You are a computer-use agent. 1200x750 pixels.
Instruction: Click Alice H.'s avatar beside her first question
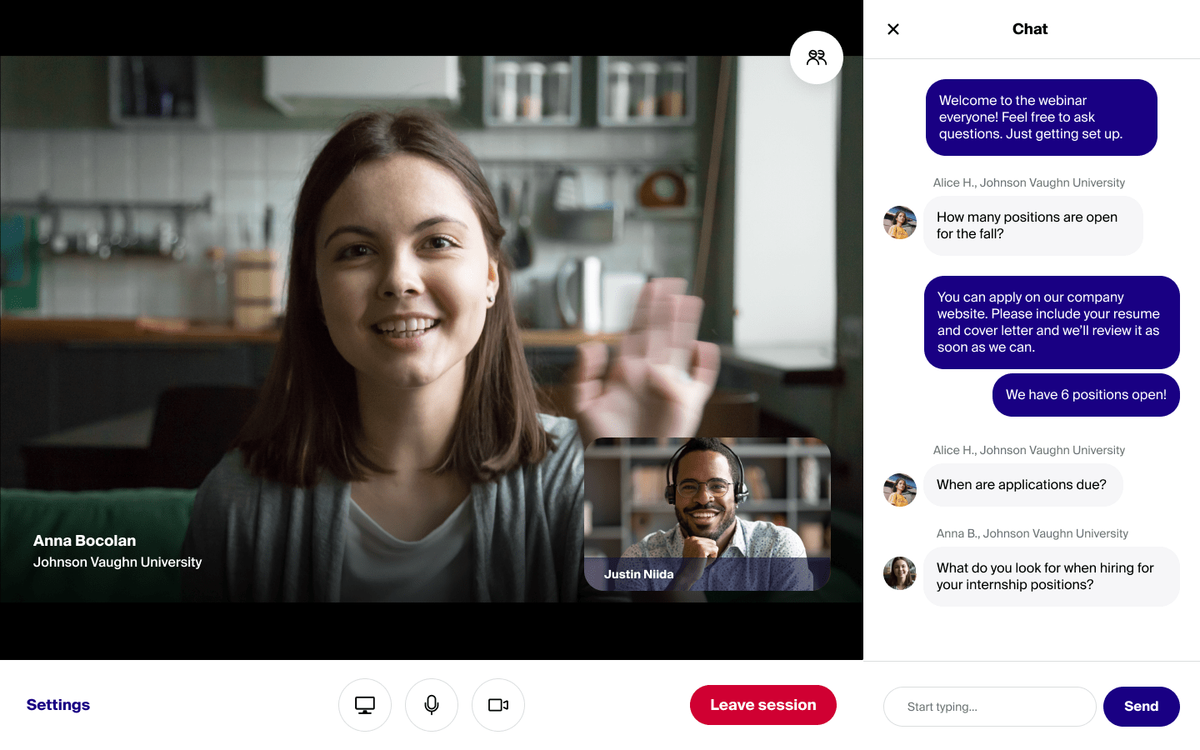pyautogui.click(x=899, y=222)
